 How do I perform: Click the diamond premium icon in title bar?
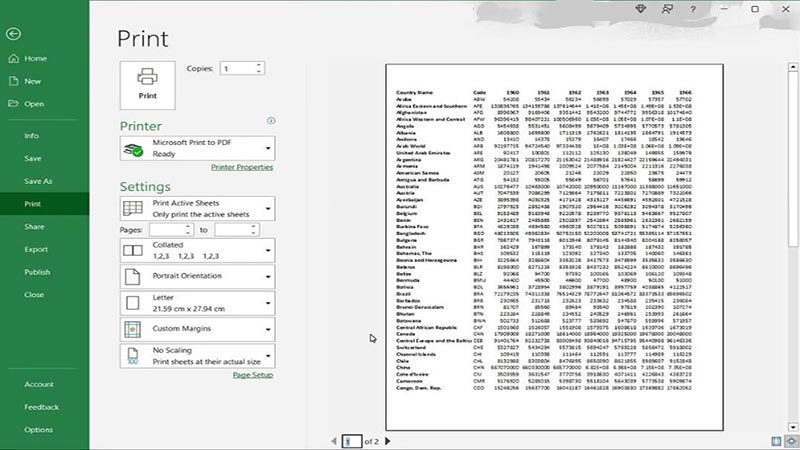point(641,9)
